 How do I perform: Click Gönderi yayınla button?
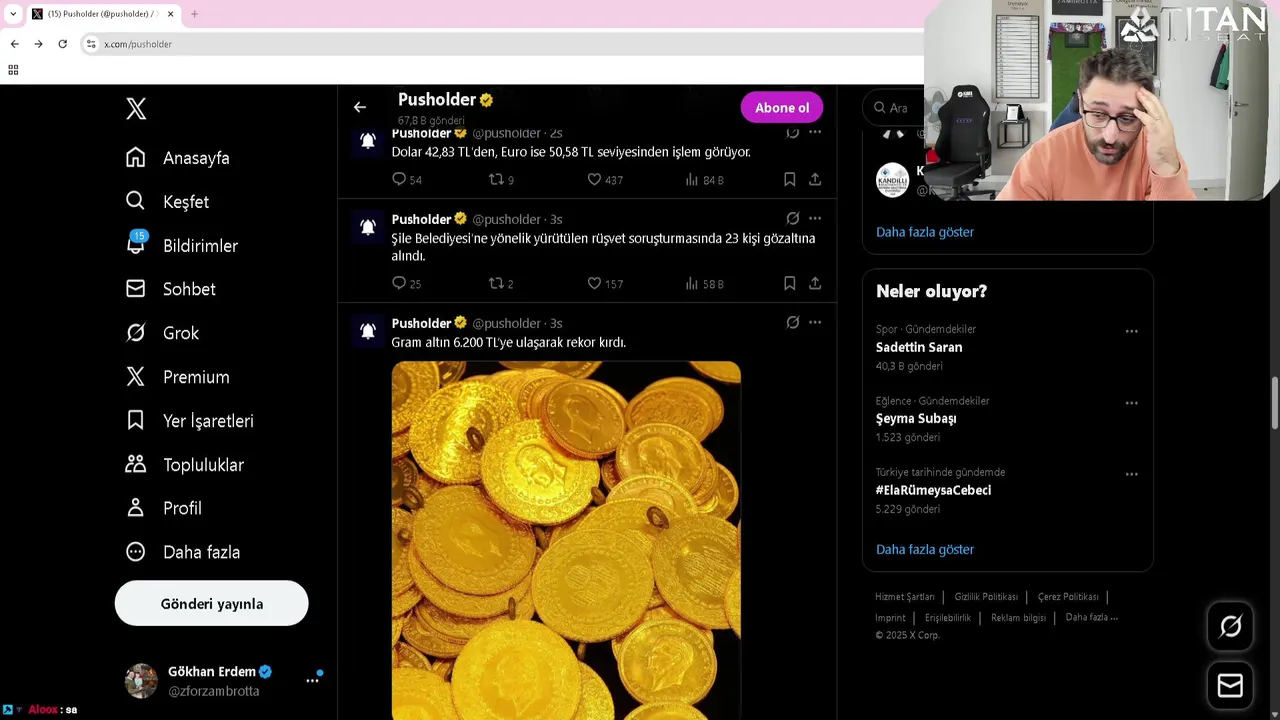tap(212, 604)
